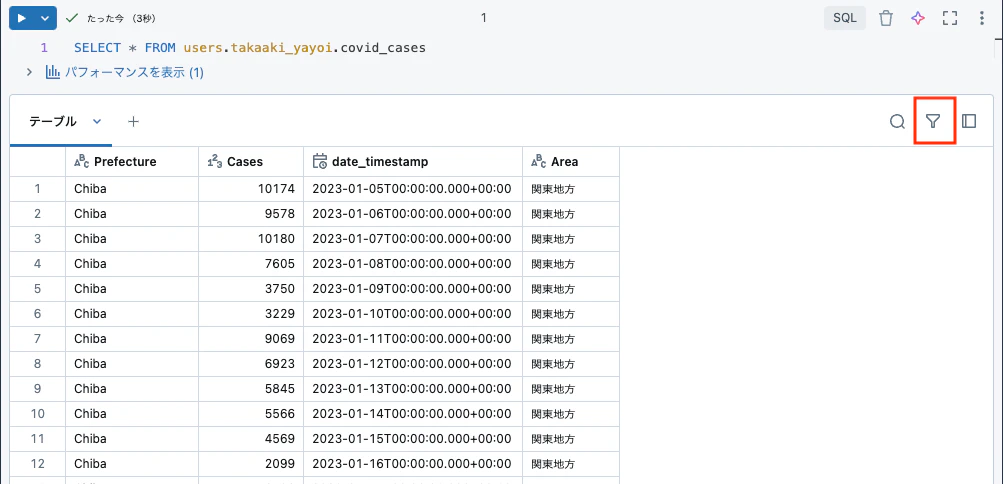
Task: Select the cell with Cases value 10174
Action: (x=251, y=189)
